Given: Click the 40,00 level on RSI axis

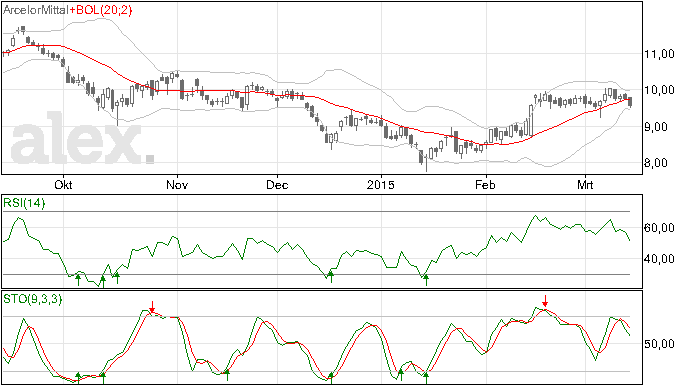Looking at the screenshot, I should 659,259.
